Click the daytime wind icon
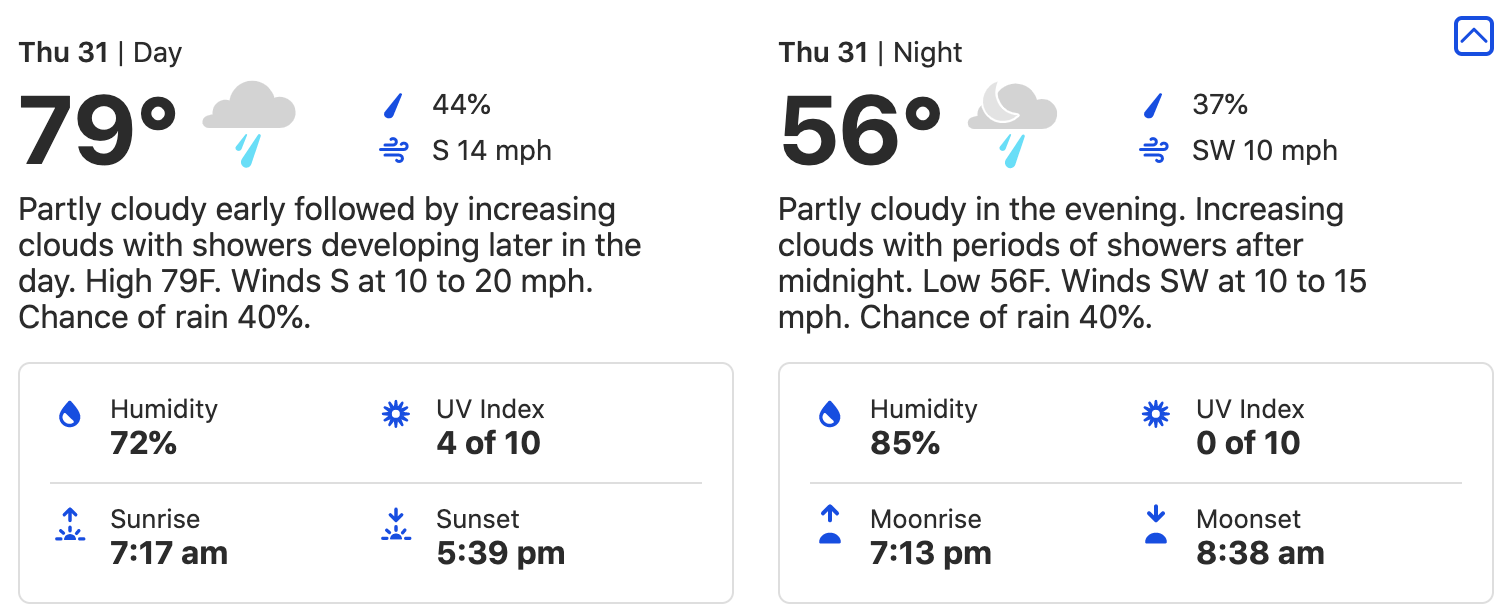This screenshot has height=616, width=1506. pos(393,151)
